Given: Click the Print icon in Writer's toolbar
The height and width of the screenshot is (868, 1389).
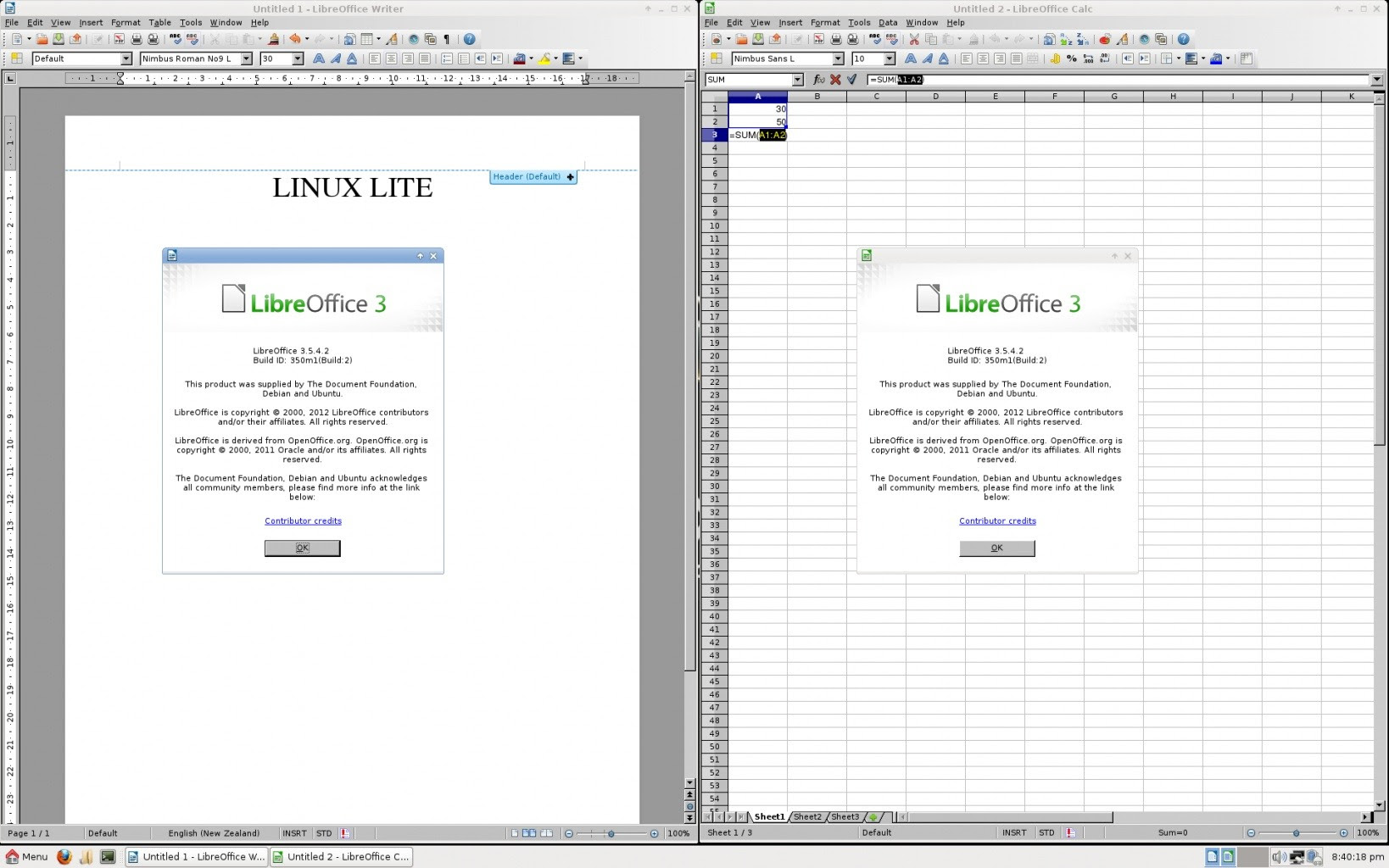Looking at the screenshot, I should click(137, 39).
